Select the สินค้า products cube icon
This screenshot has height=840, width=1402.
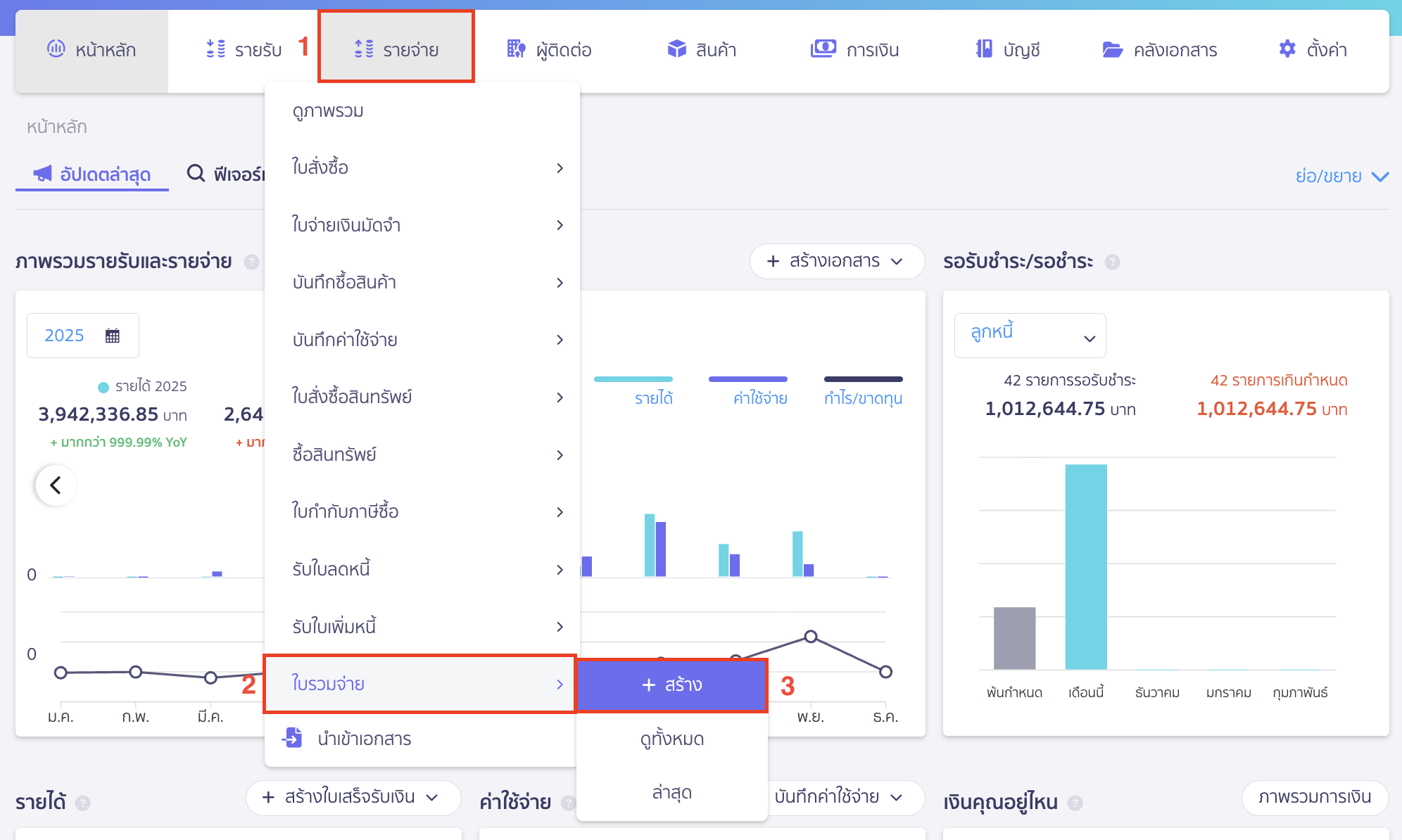(x=677, y=49)
